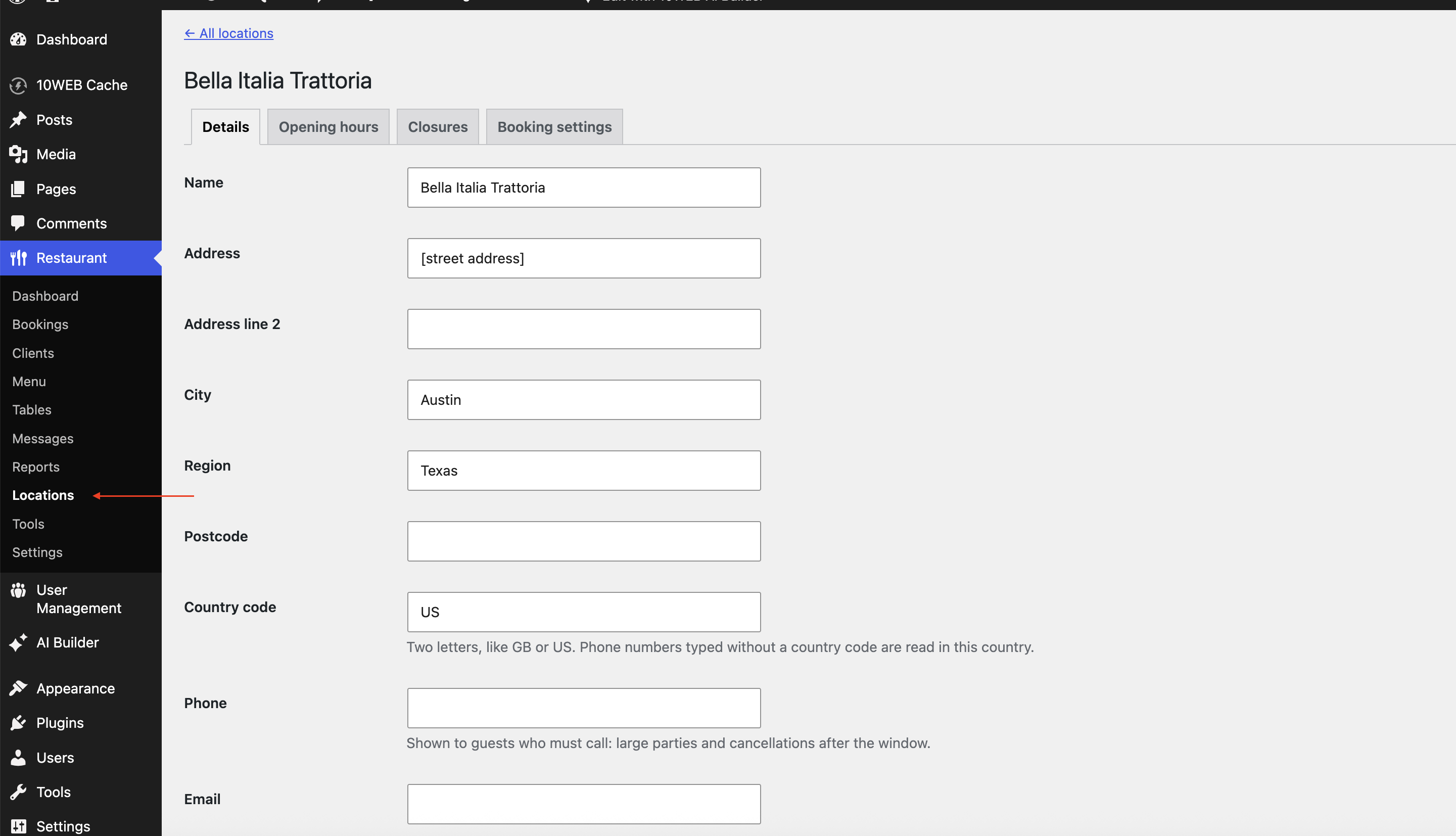Click the Pages document icon
Screen dimensions: 1456x836
(x=18, y=189)
